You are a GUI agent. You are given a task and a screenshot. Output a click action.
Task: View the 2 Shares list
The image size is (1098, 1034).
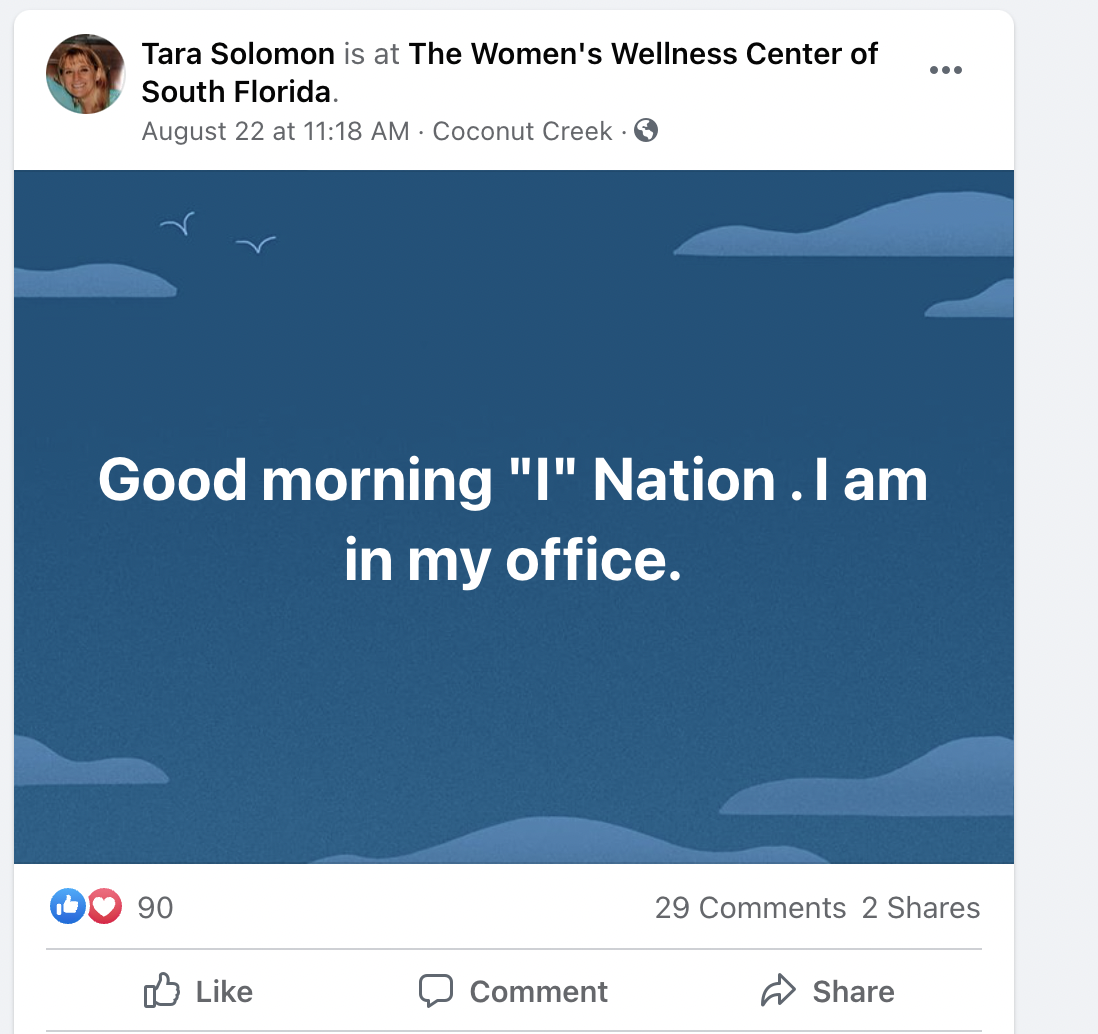tap(920, 908)
